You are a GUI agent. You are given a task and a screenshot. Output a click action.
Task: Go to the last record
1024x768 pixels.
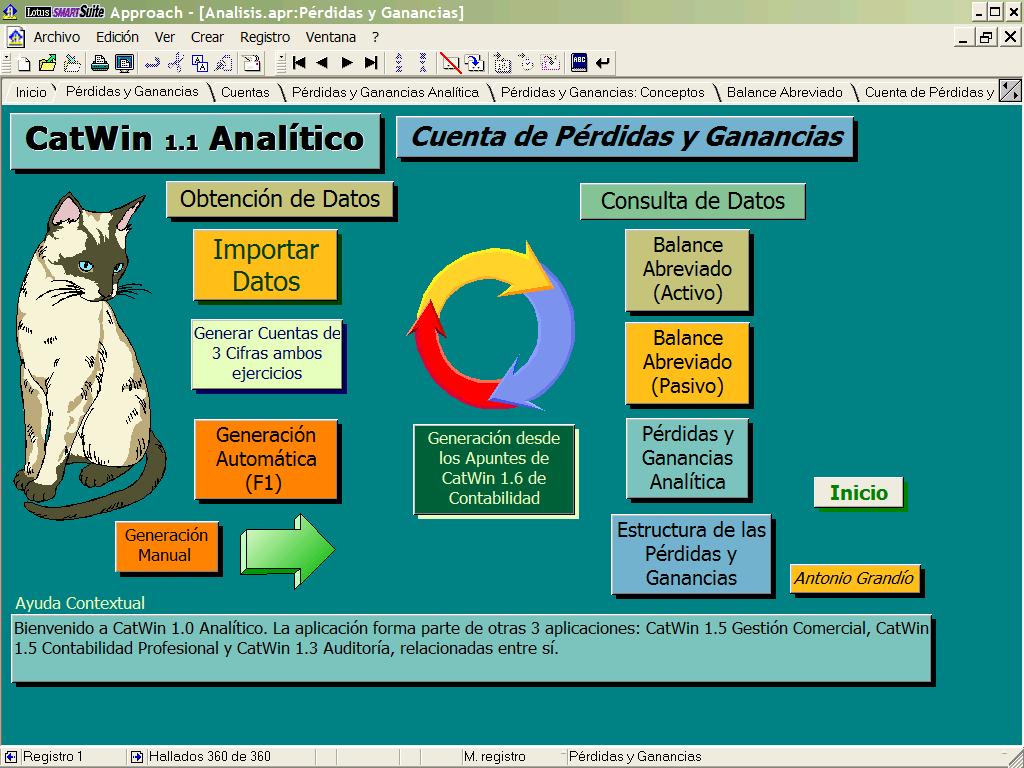[371, 63]
